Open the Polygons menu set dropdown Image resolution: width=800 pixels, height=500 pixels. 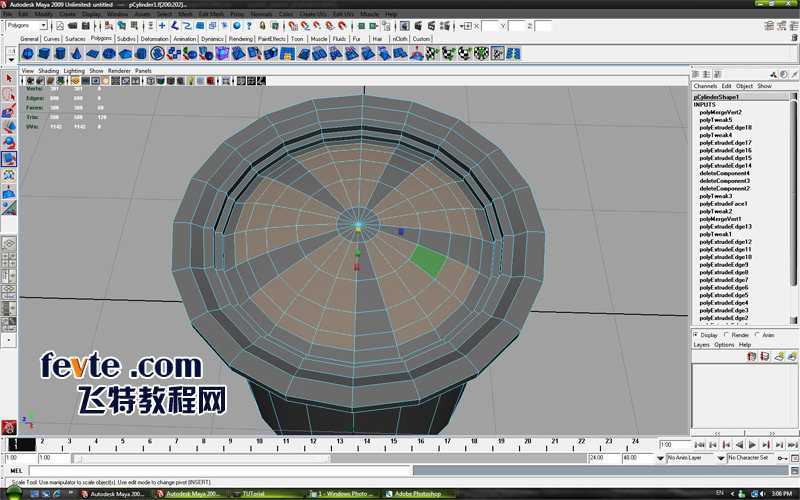pos(27,26)
